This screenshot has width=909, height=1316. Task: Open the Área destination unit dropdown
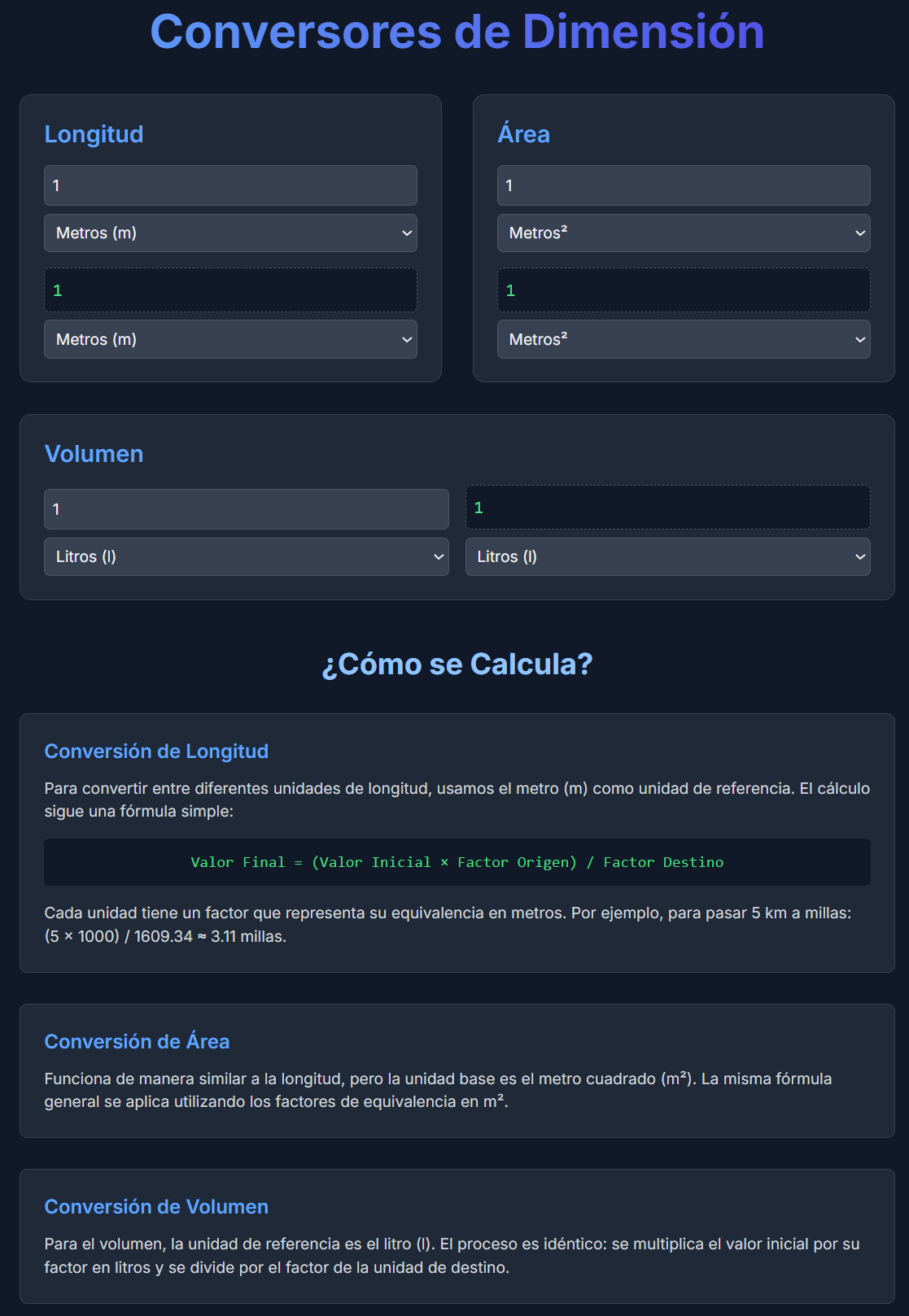click(683, 339)
